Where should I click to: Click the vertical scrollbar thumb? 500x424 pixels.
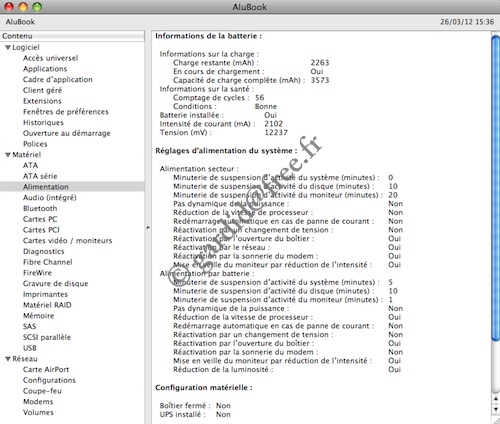(x=496, y=188)
